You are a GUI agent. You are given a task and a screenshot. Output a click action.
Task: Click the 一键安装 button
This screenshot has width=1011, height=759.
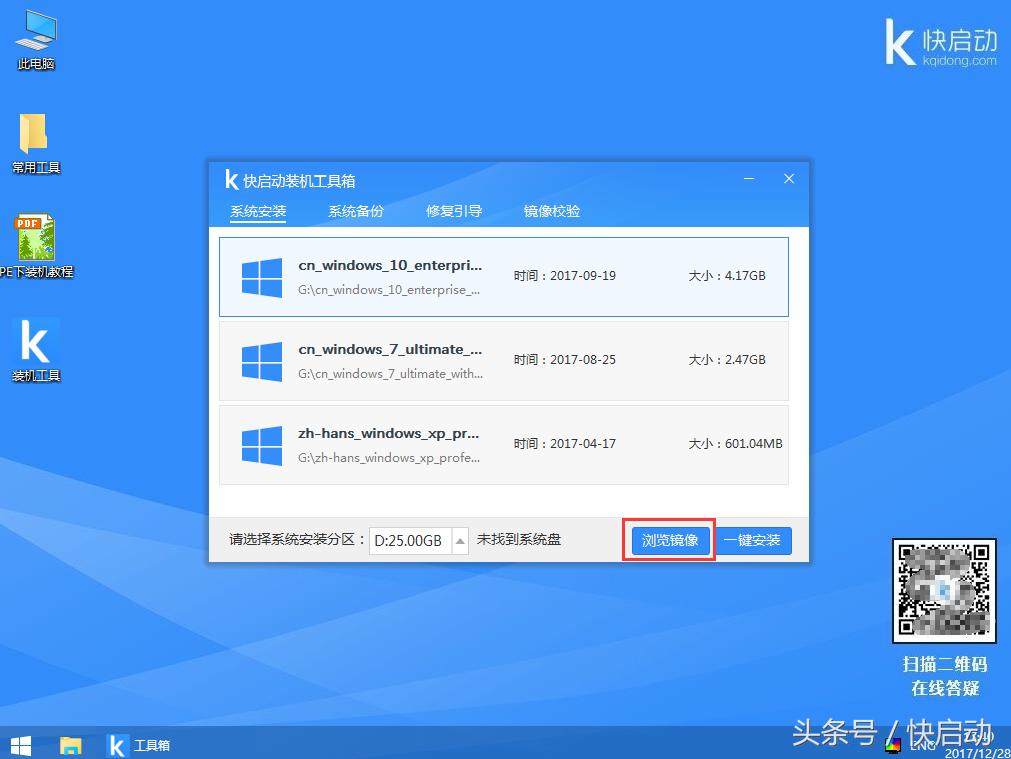[x=755, y=540]
